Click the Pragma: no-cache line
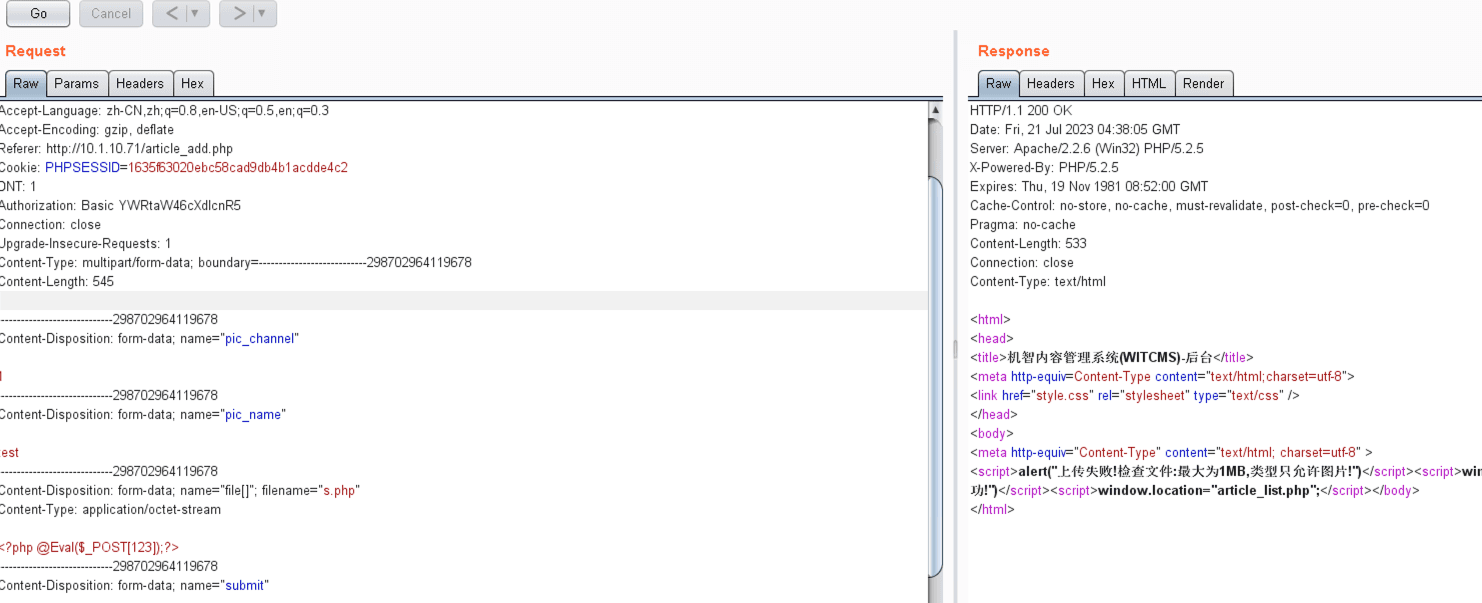This screenshot has height=603, width=1482. coord(1023,225)
